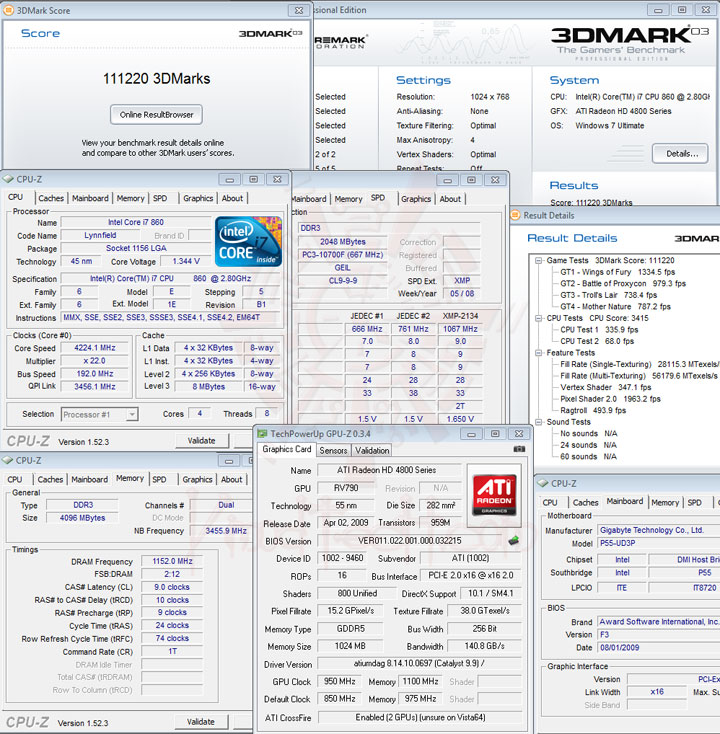This screenshot has width=720, height=734.
Task: Switch to Caches tab in the top CPU-Z window
Action: [x=51, y=198]
